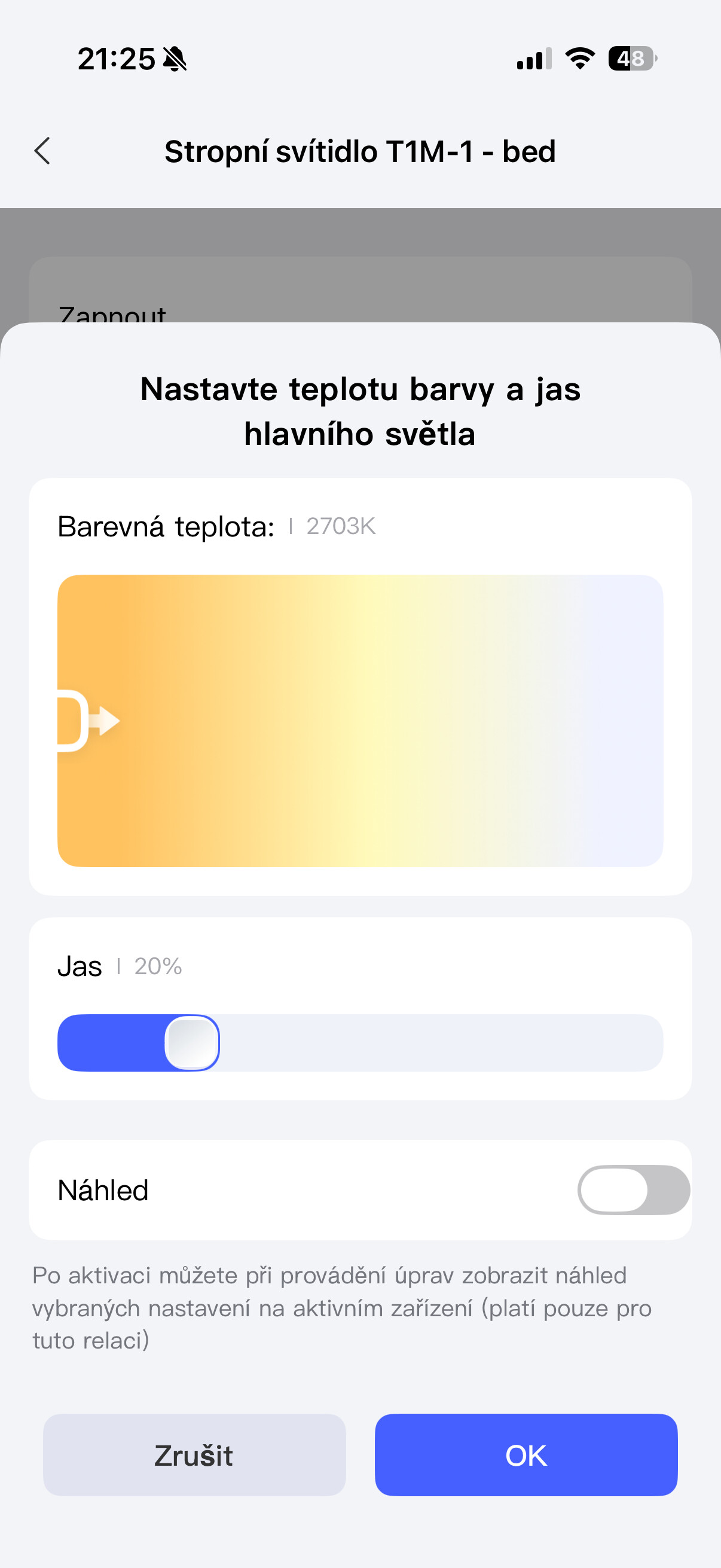
Task: Click the brightness slider thumb
Action: 193,1043
